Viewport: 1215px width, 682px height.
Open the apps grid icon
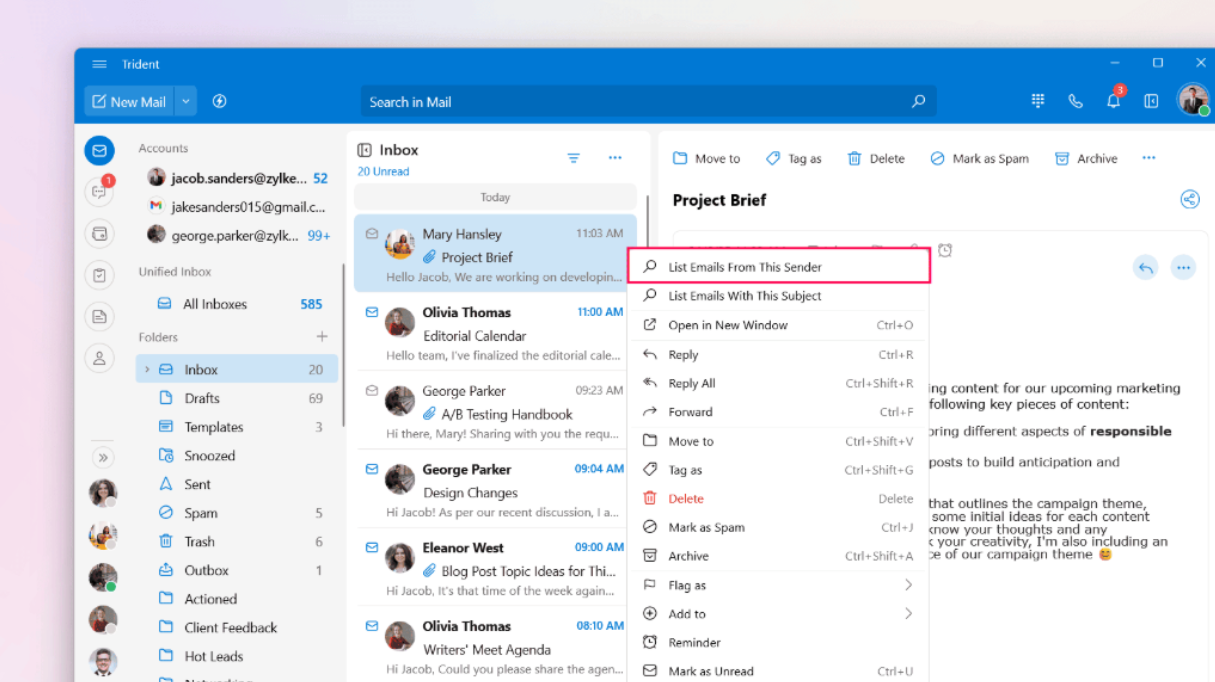1038,101
